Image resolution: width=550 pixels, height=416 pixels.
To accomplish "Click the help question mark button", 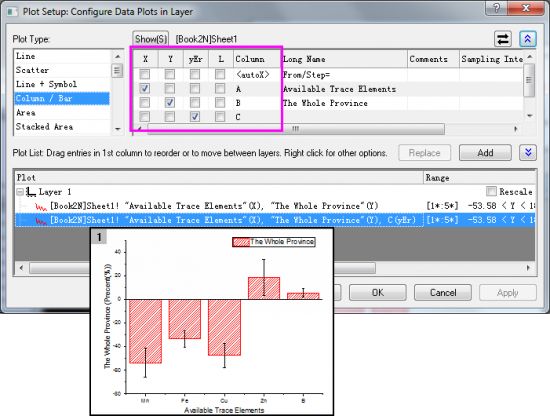I will pos(496,8).
